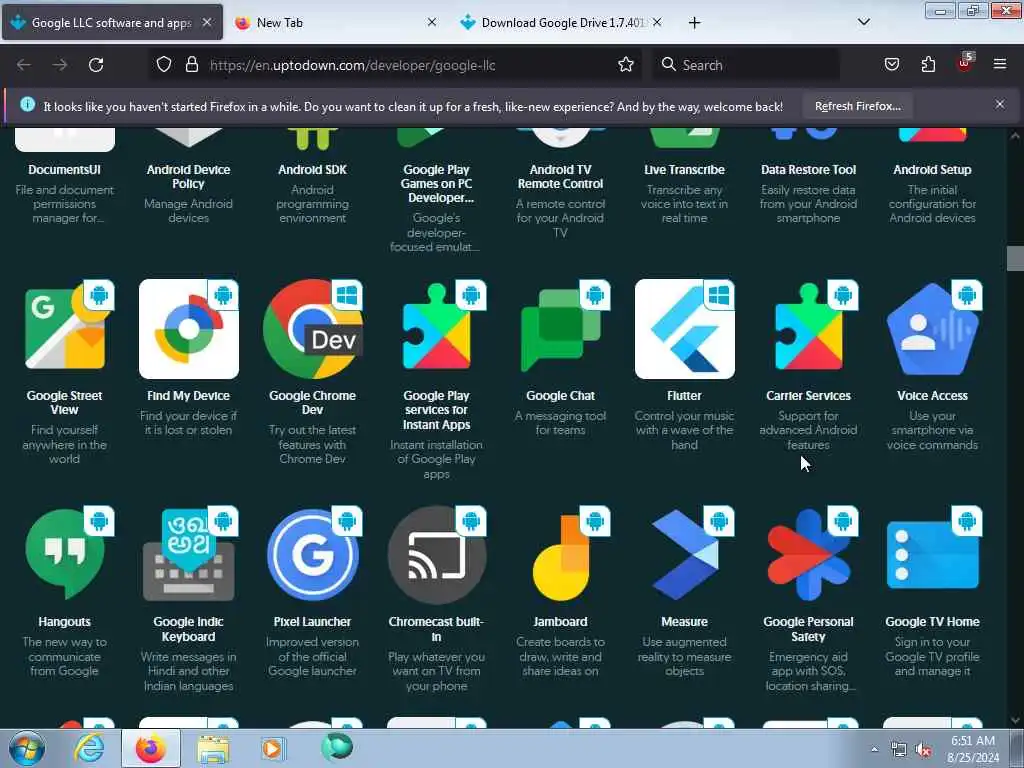
Task: Go back to previous page
Action: click(x=24, y=65)
